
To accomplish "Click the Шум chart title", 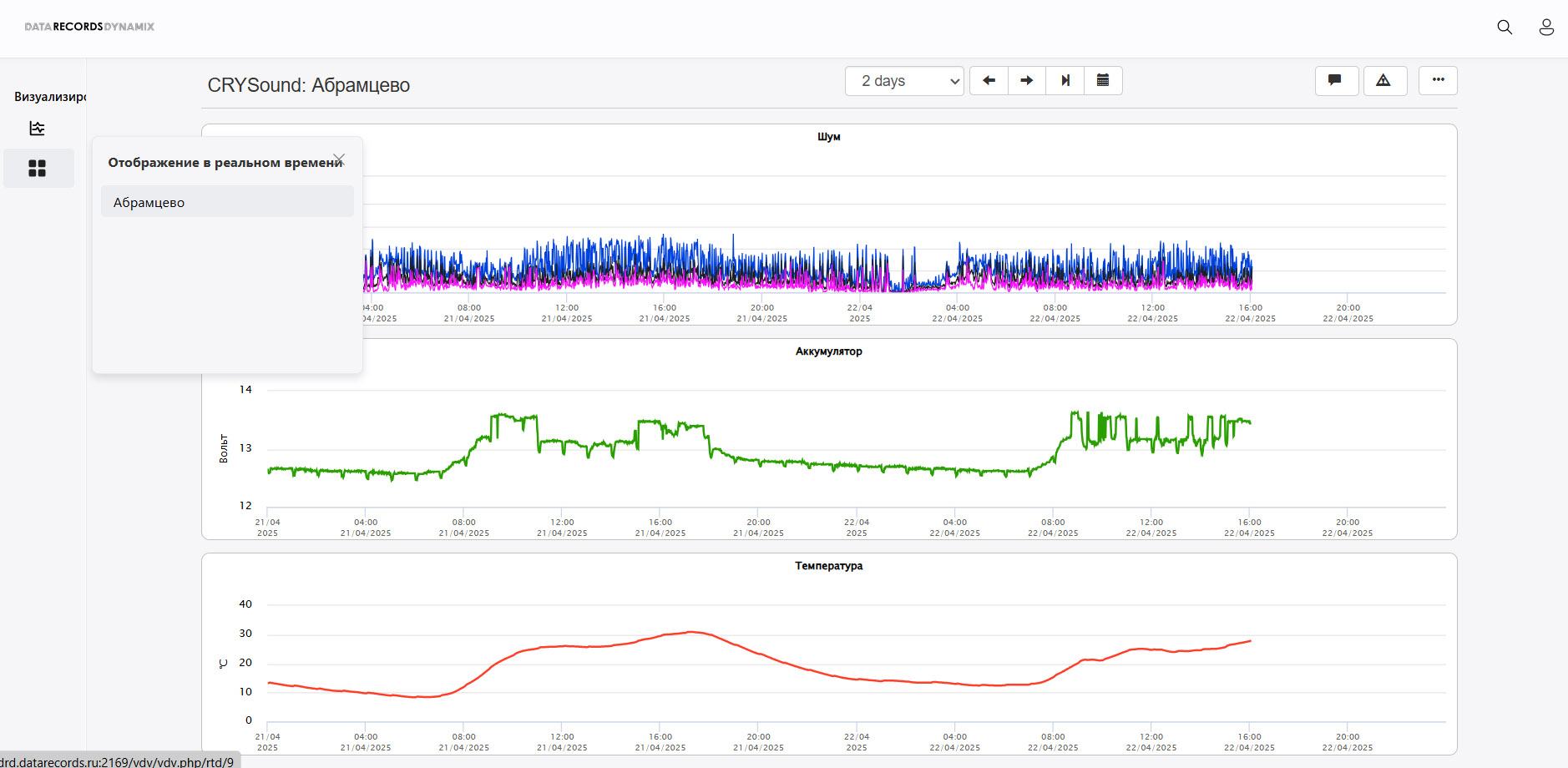I will tap(828, 137).
